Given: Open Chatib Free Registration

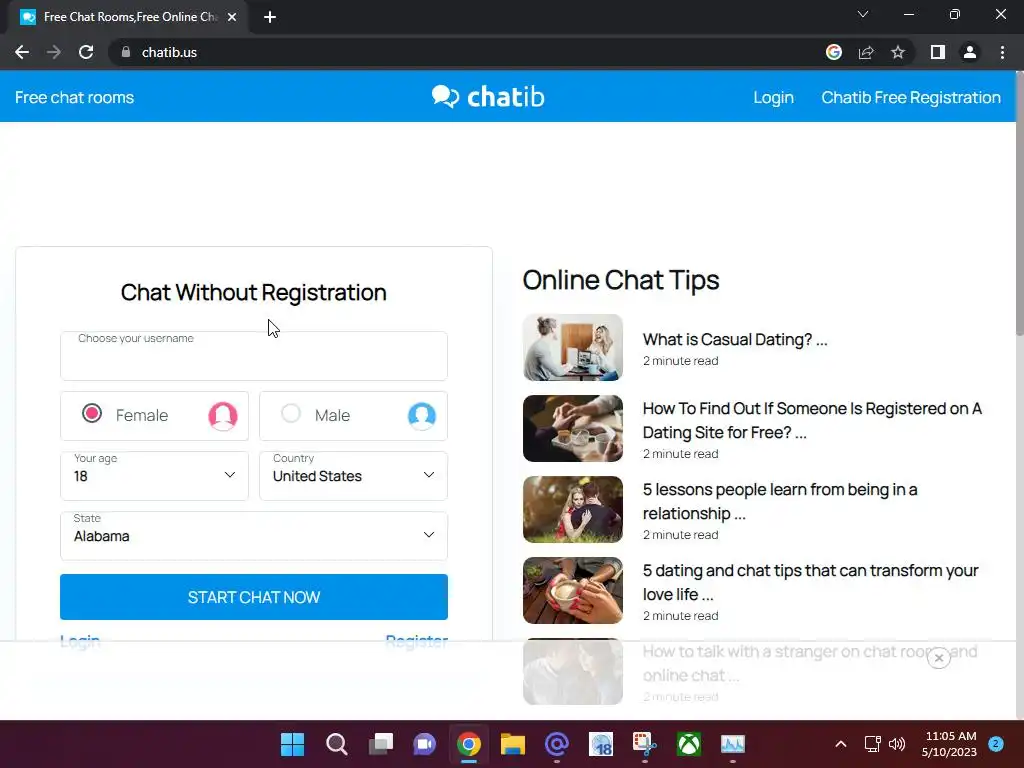Looking at the screenshot, I should click(x=910, y=97).
